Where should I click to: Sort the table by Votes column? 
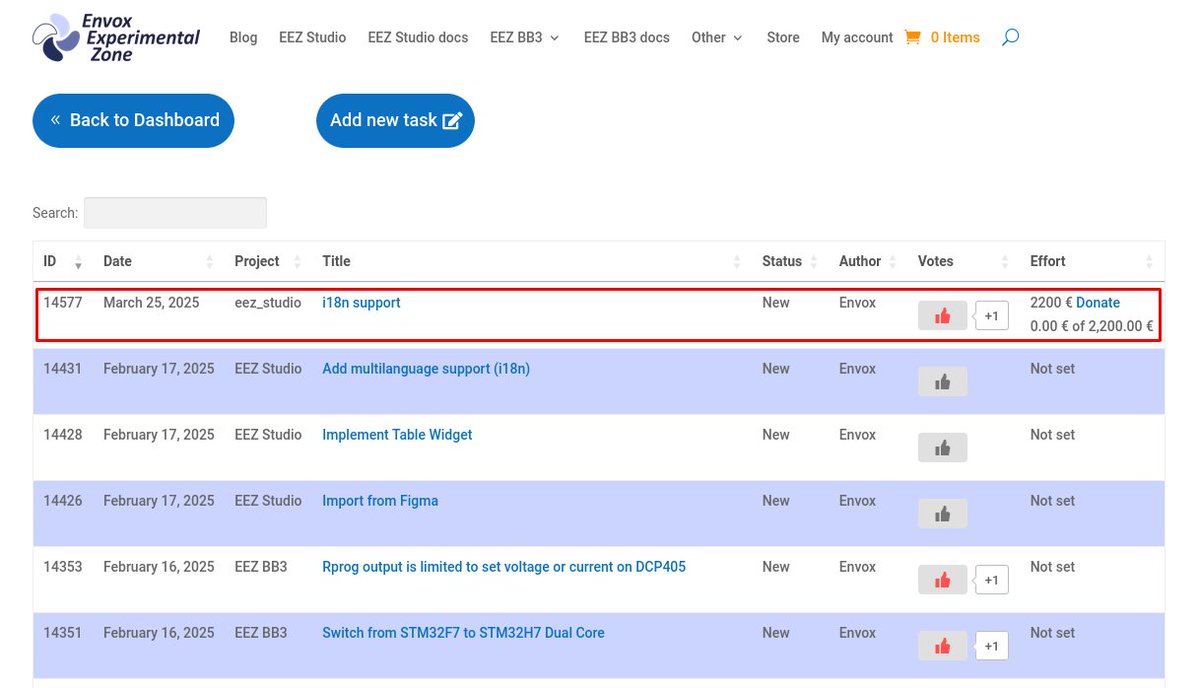(964, 261)
